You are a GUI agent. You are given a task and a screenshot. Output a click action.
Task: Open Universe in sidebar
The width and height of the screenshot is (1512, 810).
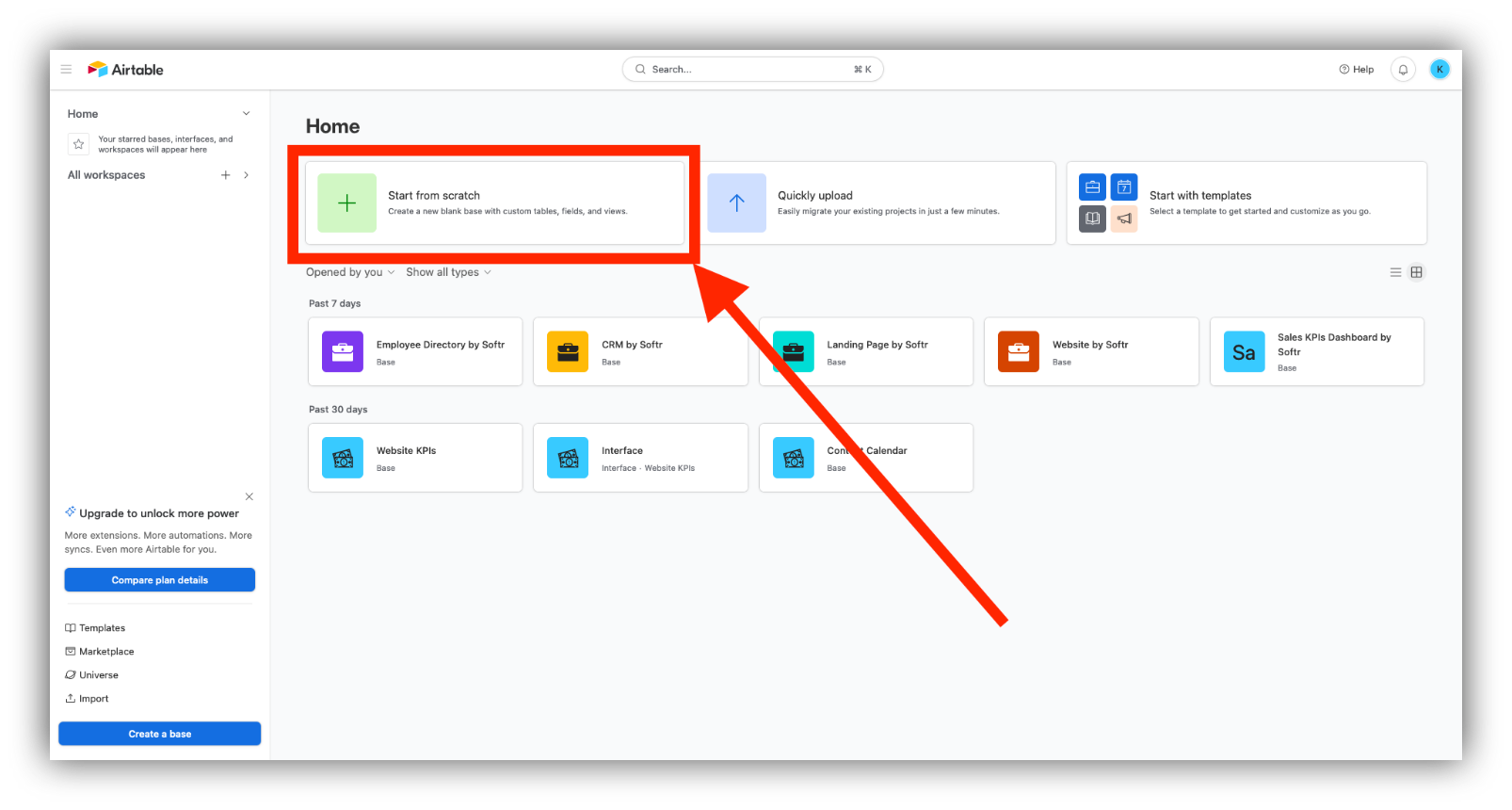92,675
